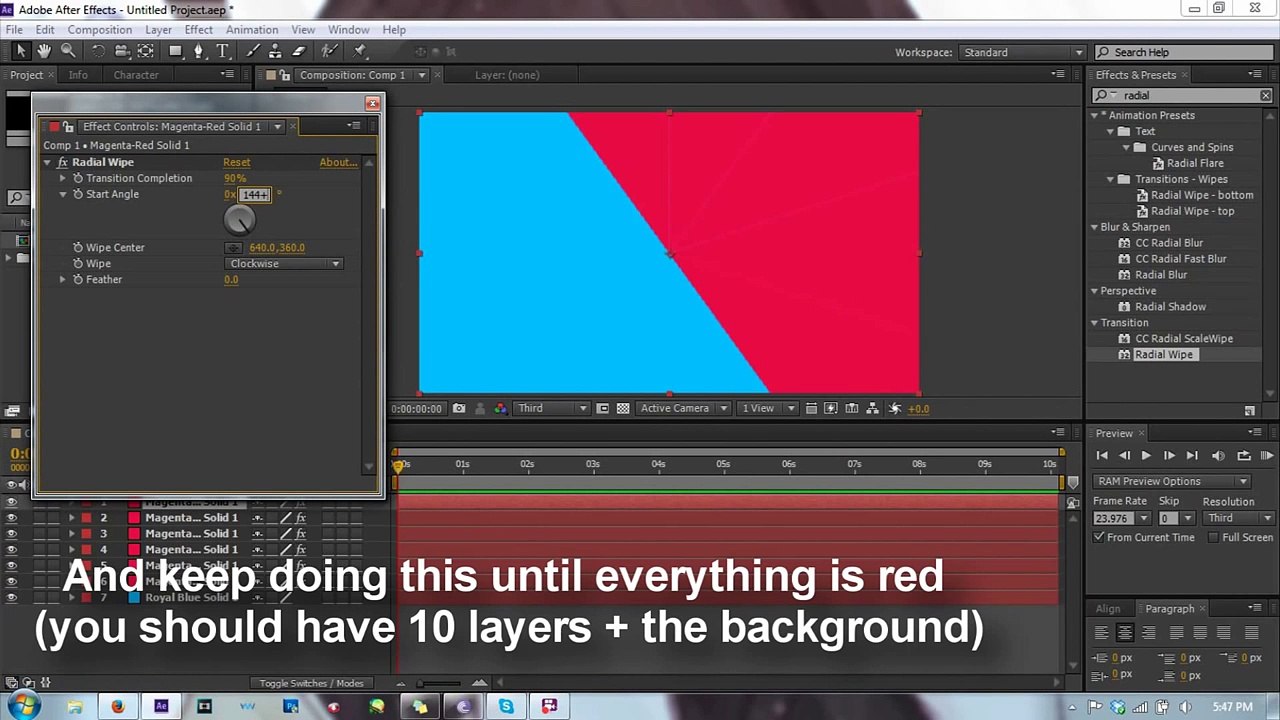
Task: Open the 1 View layout dropdown
Action: [768, 408]
